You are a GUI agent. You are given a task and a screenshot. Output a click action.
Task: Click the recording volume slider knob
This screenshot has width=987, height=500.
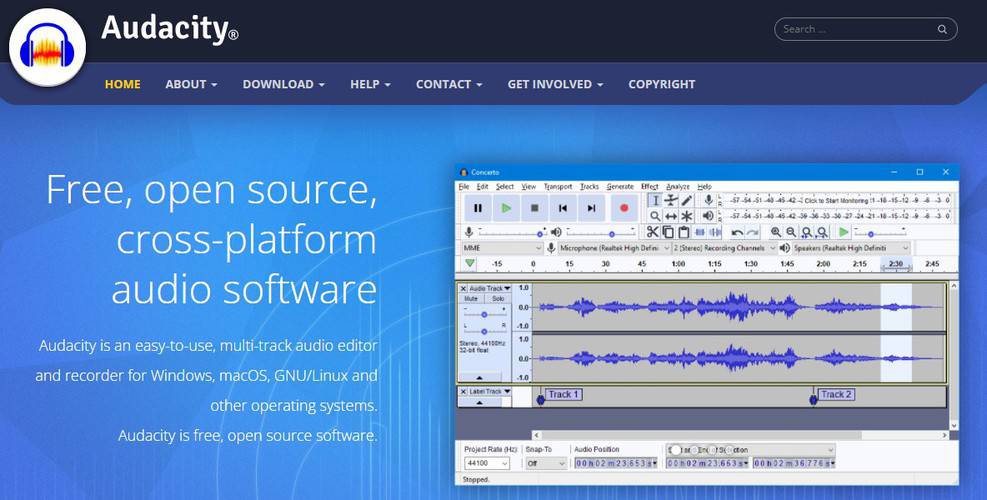click(539, 234)
